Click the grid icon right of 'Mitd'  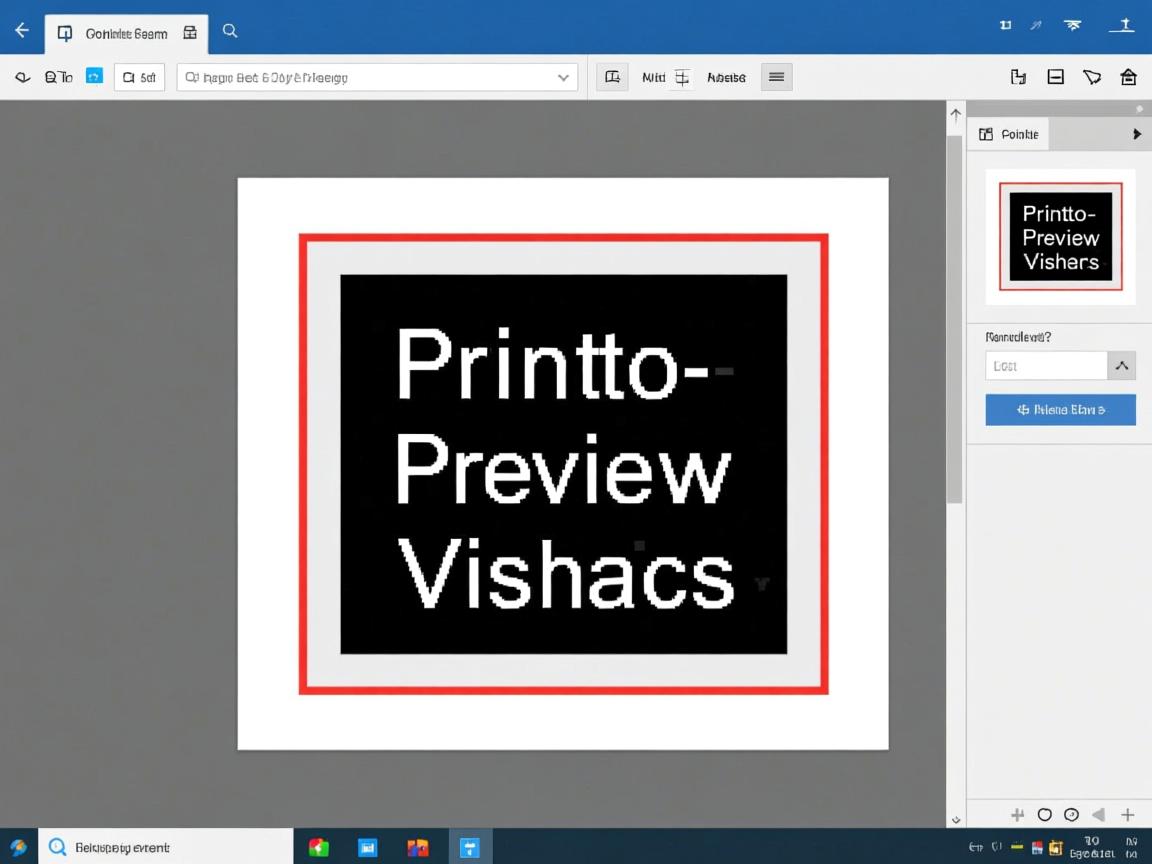682,77
